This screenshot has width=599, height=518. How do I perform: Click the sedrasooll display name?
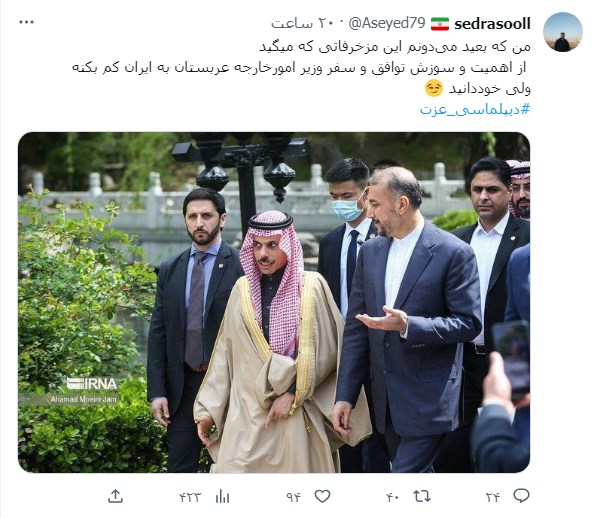tap(492, 24)
